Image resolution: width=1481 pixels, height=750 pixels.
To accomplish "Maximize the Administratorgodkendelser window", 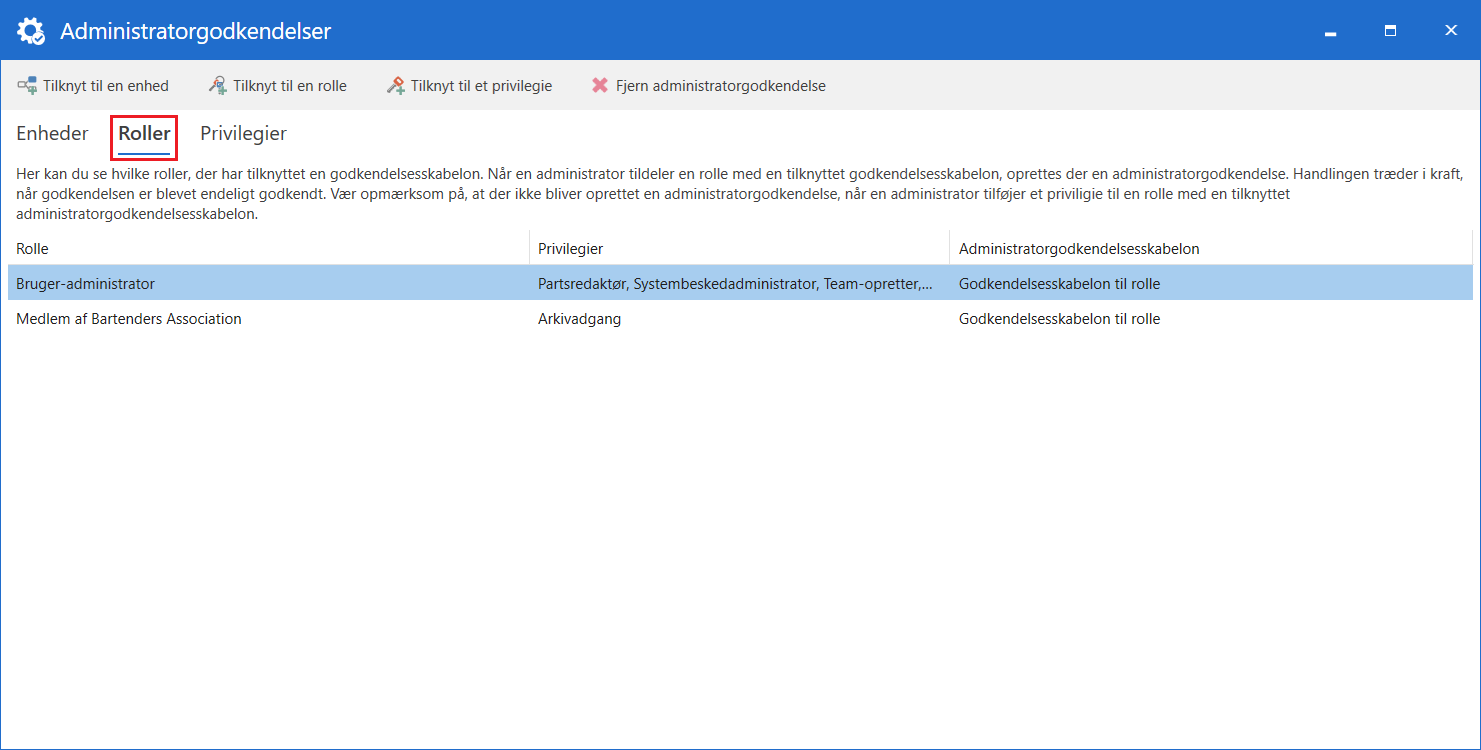I will 1390,31.
